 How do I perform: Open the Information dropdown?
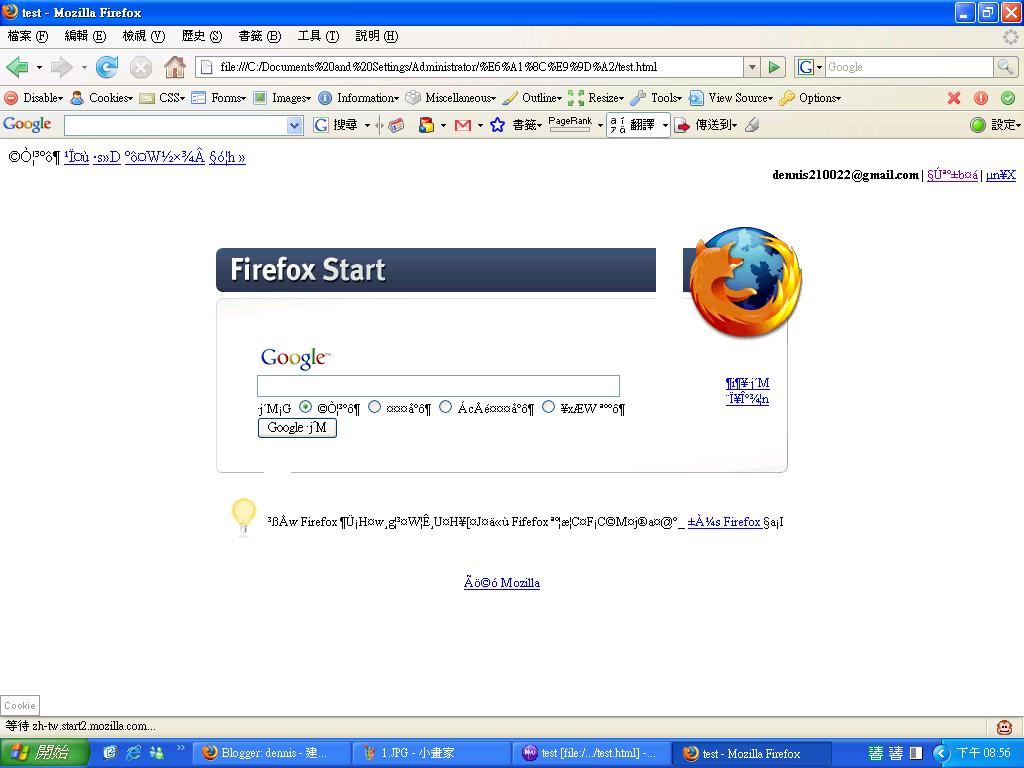coord(359,98)
